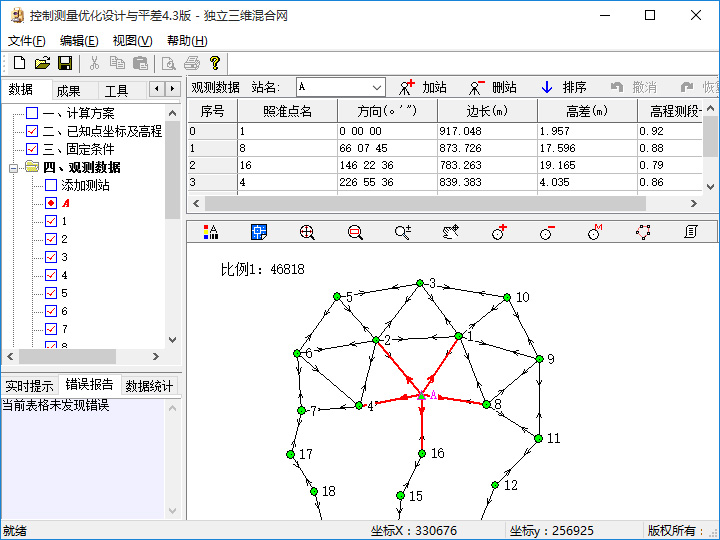Viewport: 720px width, 540px height.
Task: Click the plus/minus zoom magnifier icon
Action: point(403,232)
